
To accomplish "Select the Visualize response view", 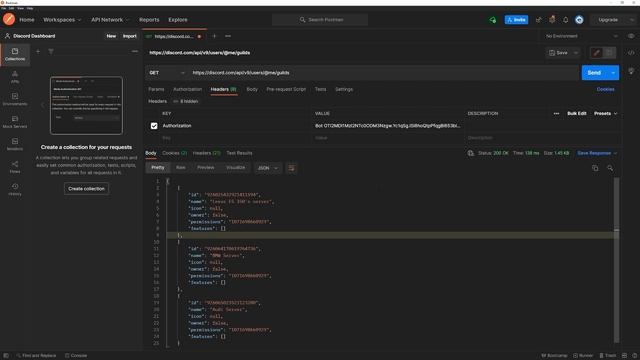I will pyautogui.click(x=236, y=168).
